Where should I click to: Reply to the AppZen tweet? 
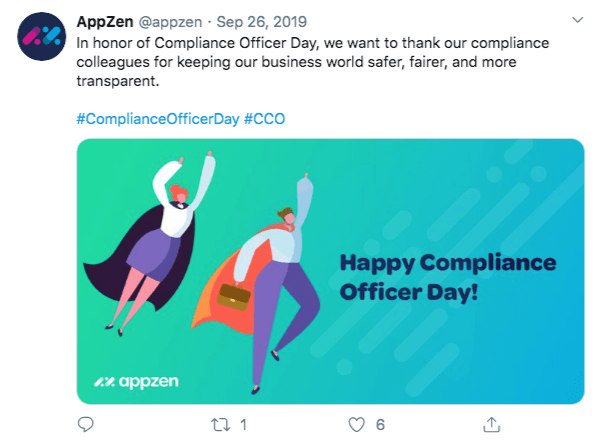coord(86,424)
